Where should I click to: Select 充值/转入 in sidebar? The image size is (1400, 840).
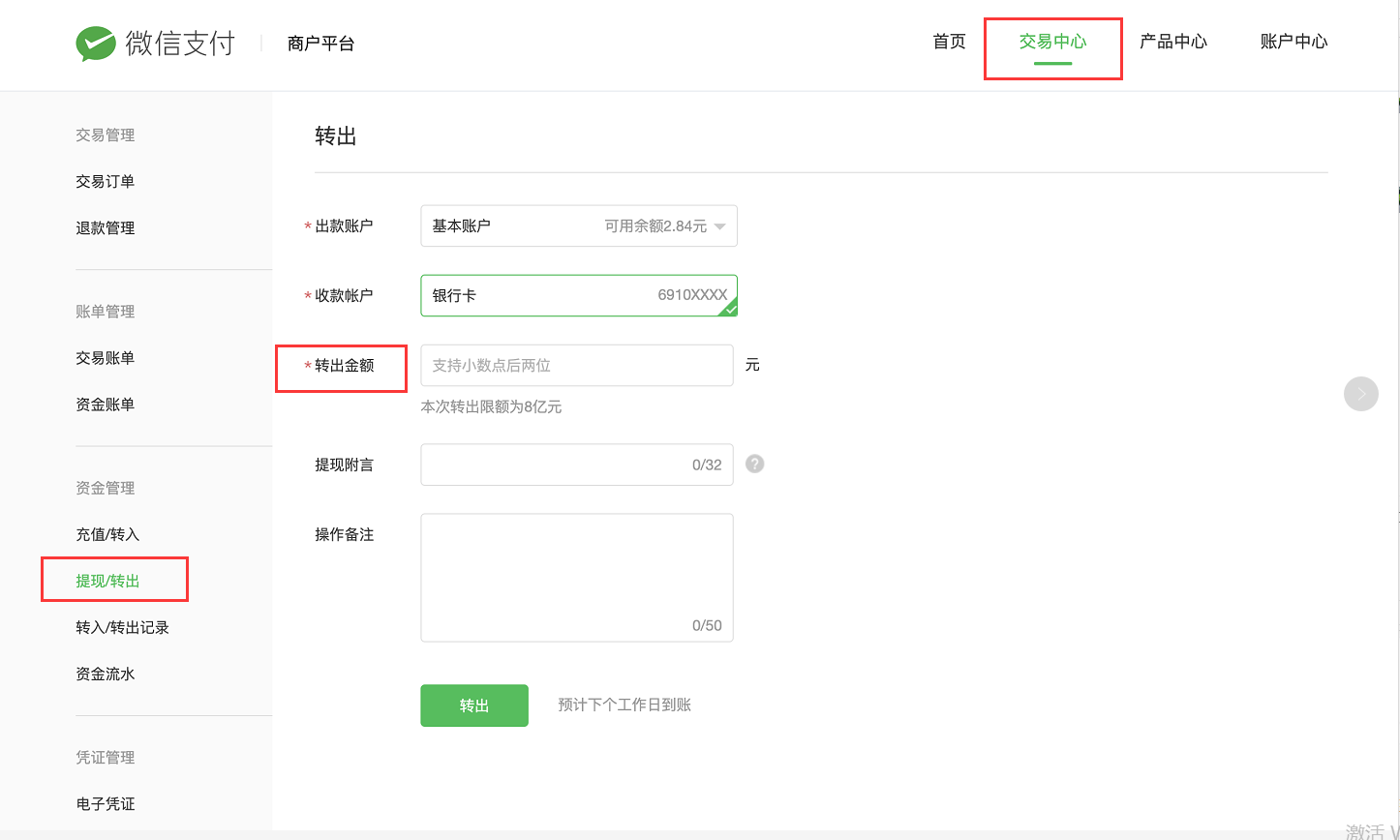click(x=108, y=534)
